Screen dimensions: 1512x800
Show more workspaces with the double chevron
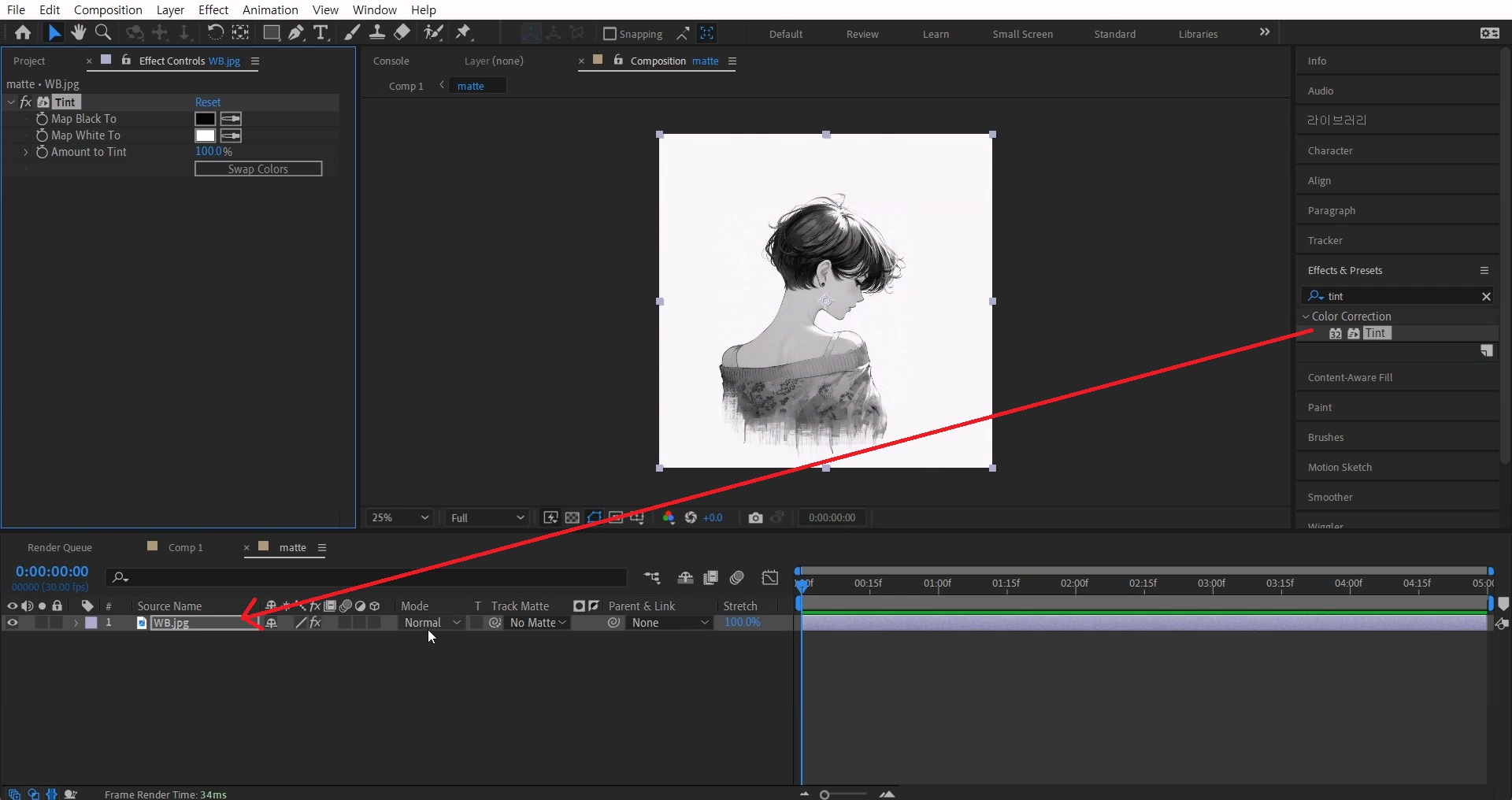1265,32
